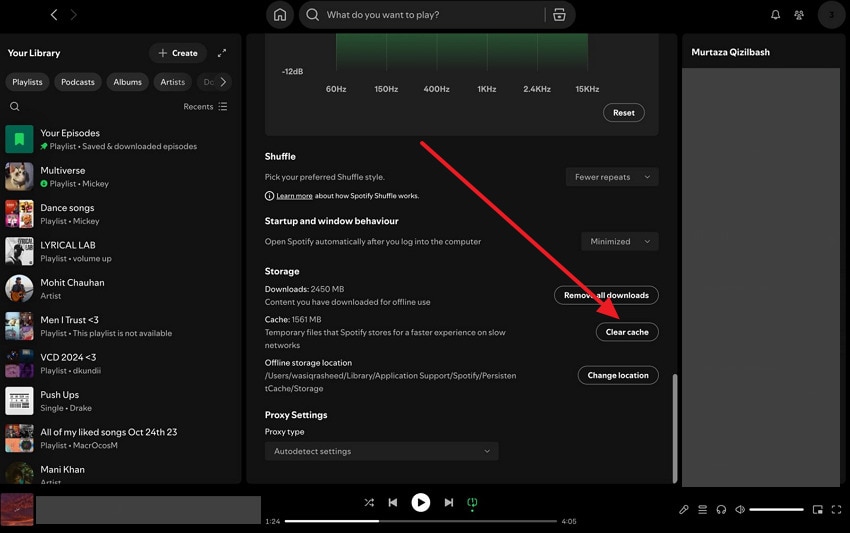Open the lyrics microphone icon

click(x=684, y=509)
